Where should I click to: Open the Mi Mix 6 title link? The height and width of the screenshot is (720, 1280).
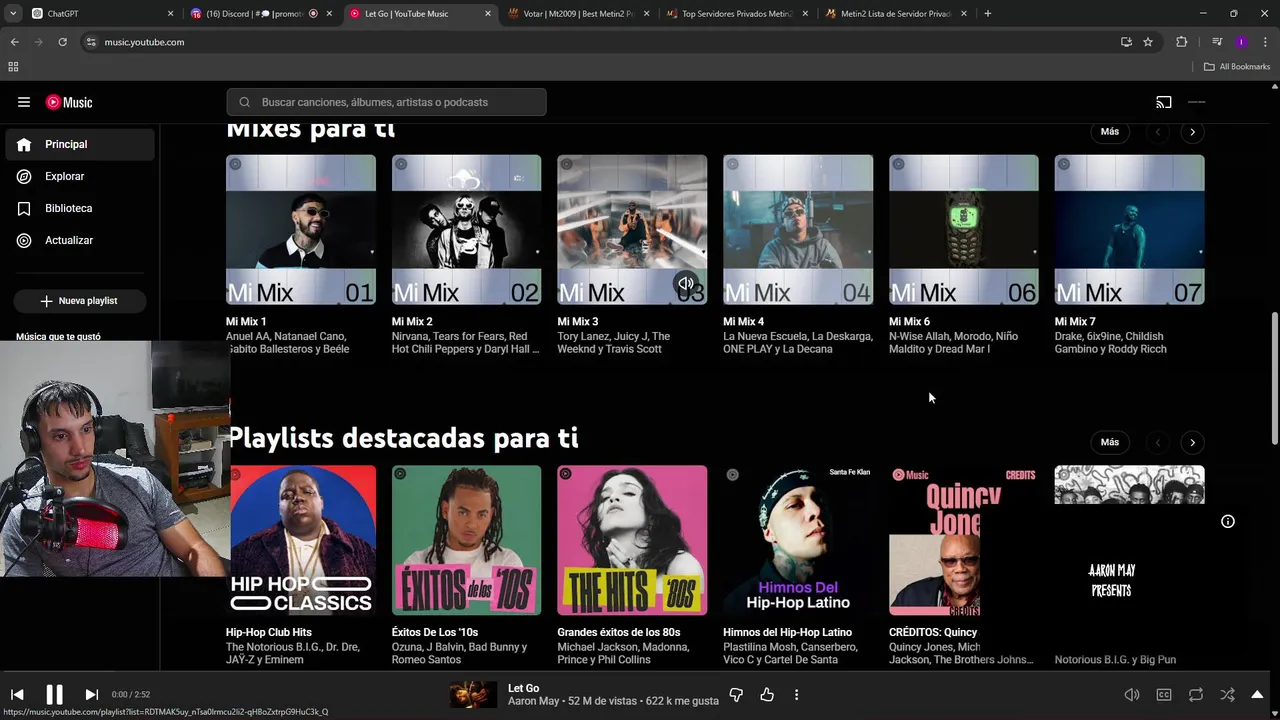tap(909, 322)
